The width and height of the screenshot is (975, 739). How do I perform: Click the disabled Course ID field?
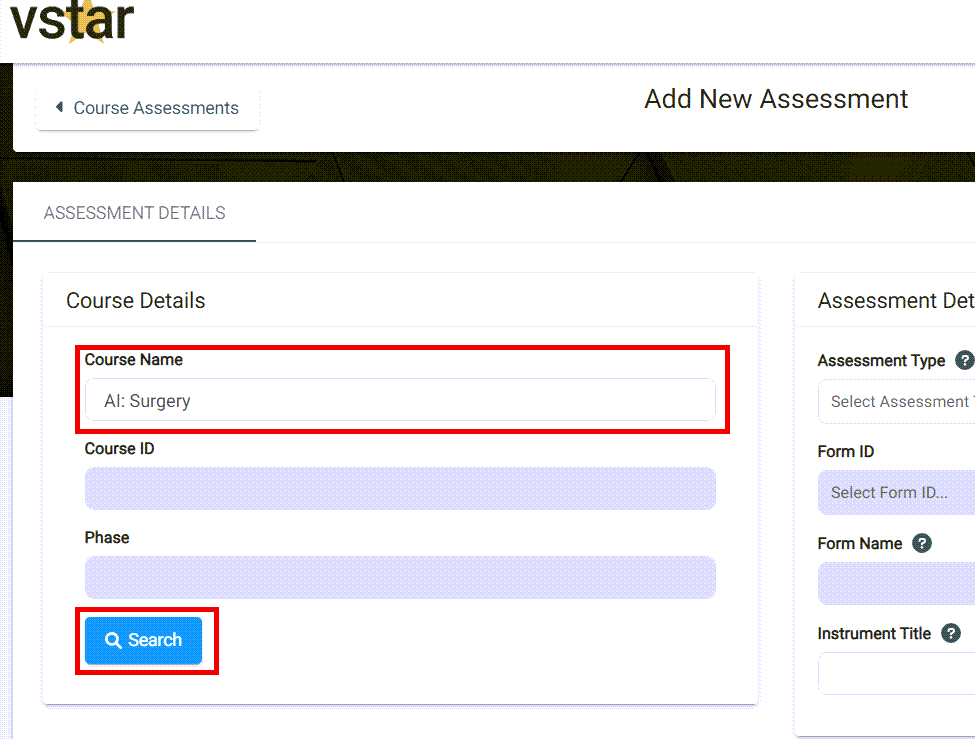(x=400, y=488)
